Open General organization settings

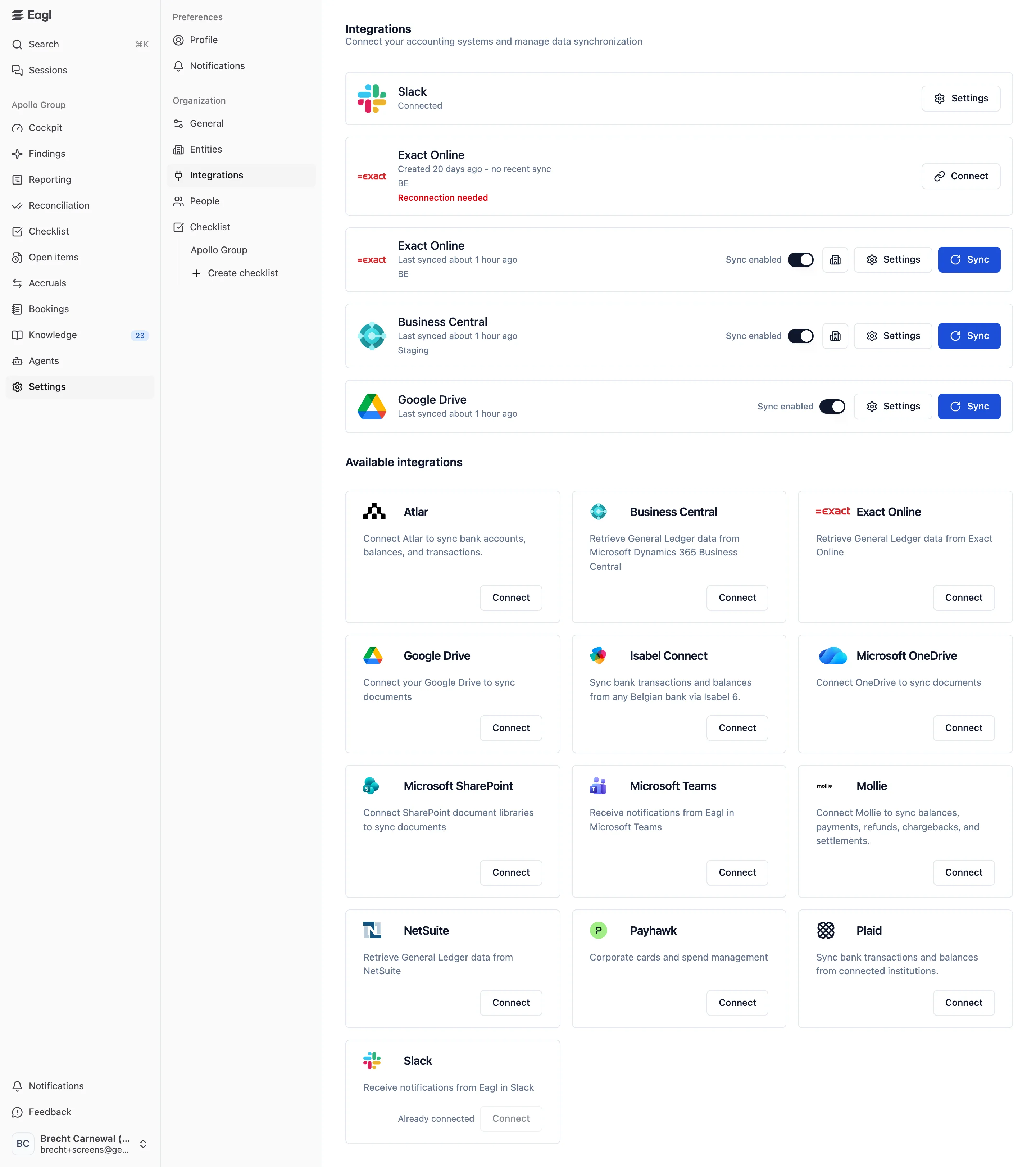(241, 123)
